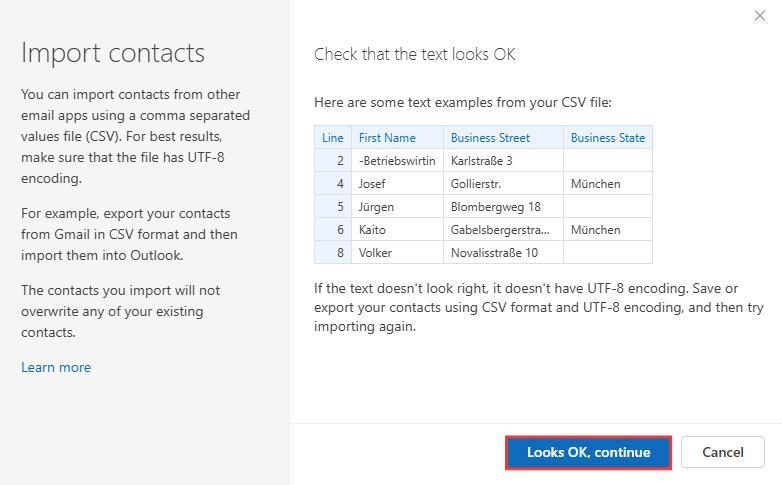Click the Blombergweg 18 cell
Viewport: 782px width, 485px height.
(x=496, y=207)
